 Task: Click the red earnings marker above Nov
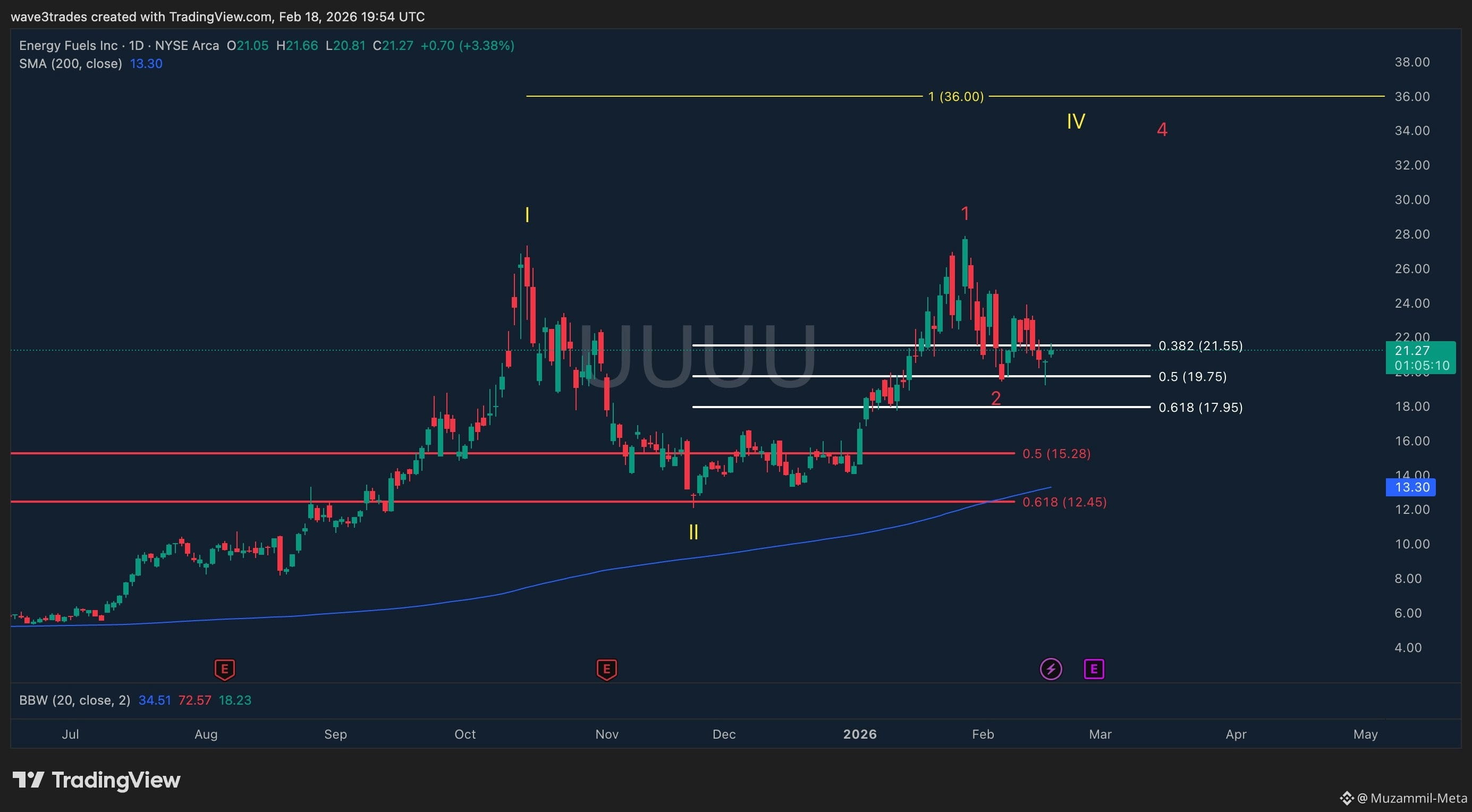click(606, 669)
